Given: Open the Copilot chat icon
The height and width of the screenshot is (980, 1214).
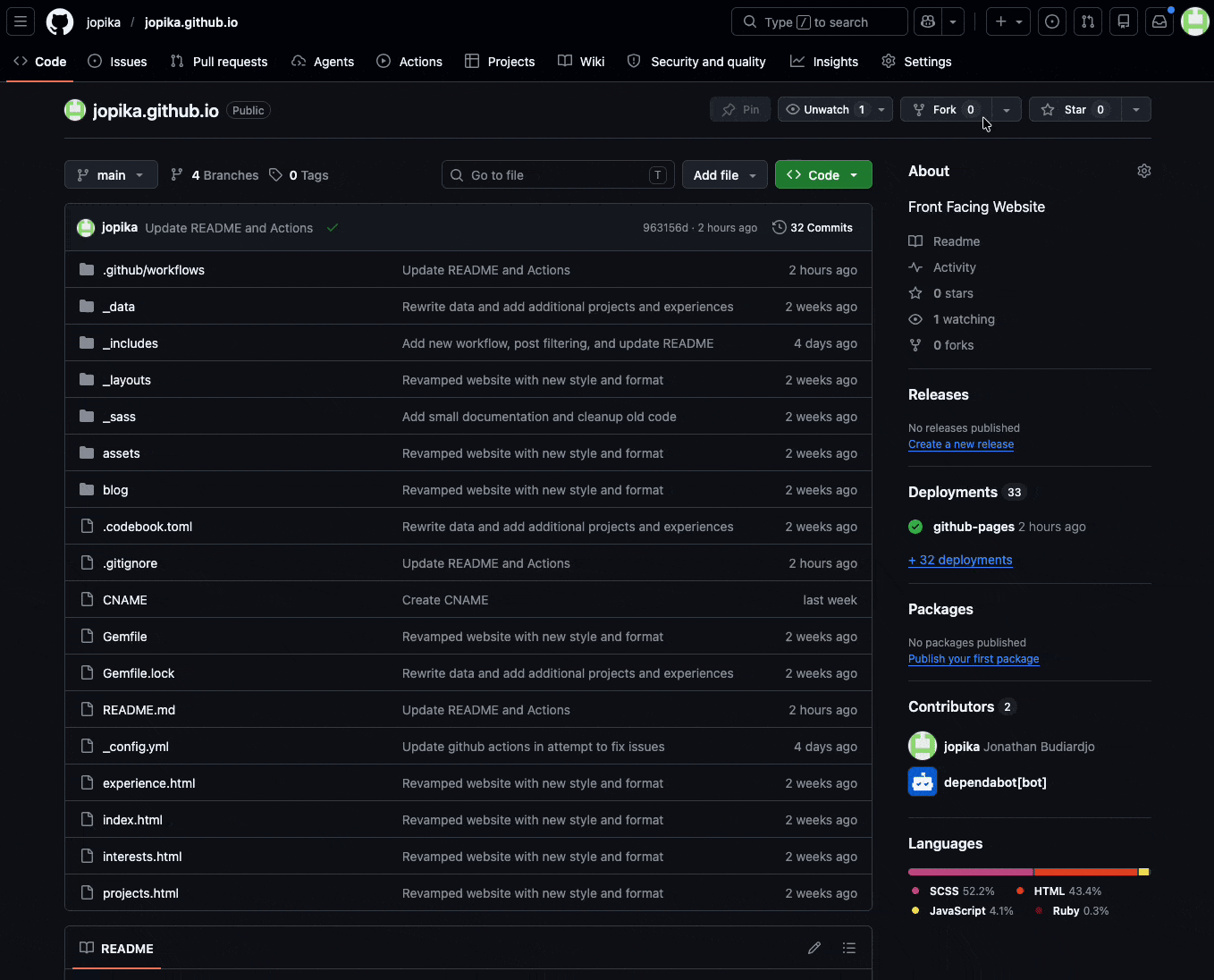Looking at the screenshot, I should (x=928, y=21).
